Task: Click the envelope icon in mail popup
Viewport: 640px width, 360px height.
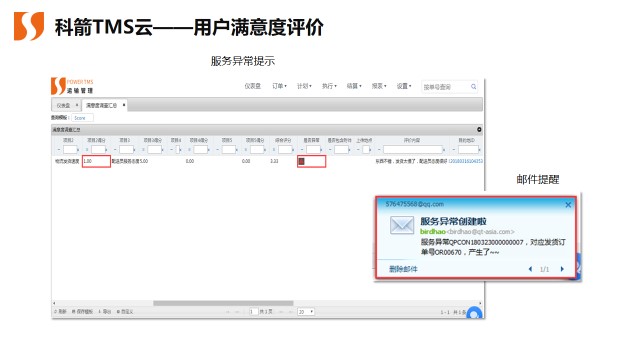Action: (x=402, y=225)
